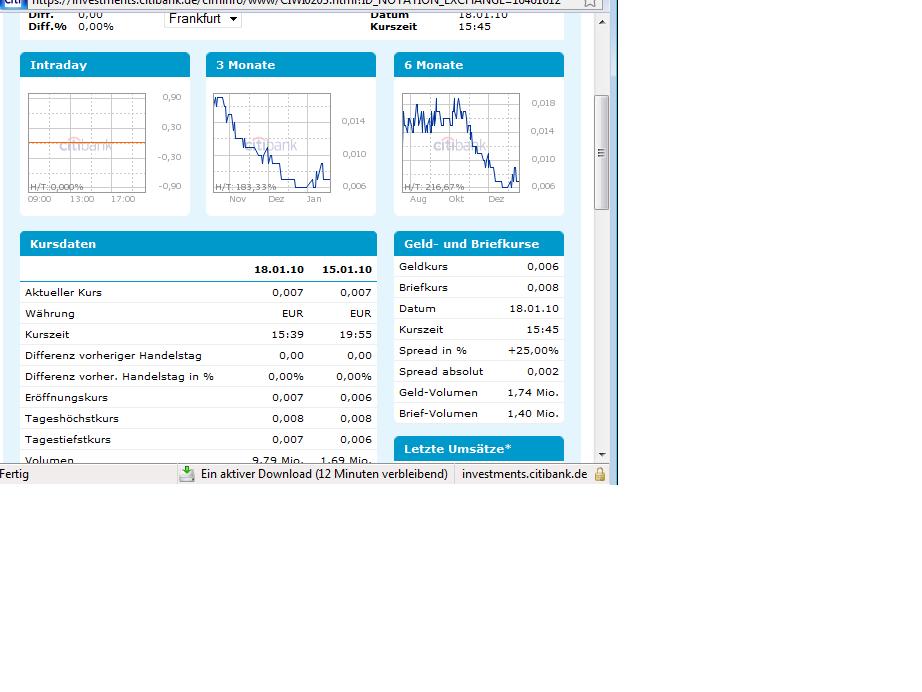Click Spread in % value +25,00%

(533, 350)
